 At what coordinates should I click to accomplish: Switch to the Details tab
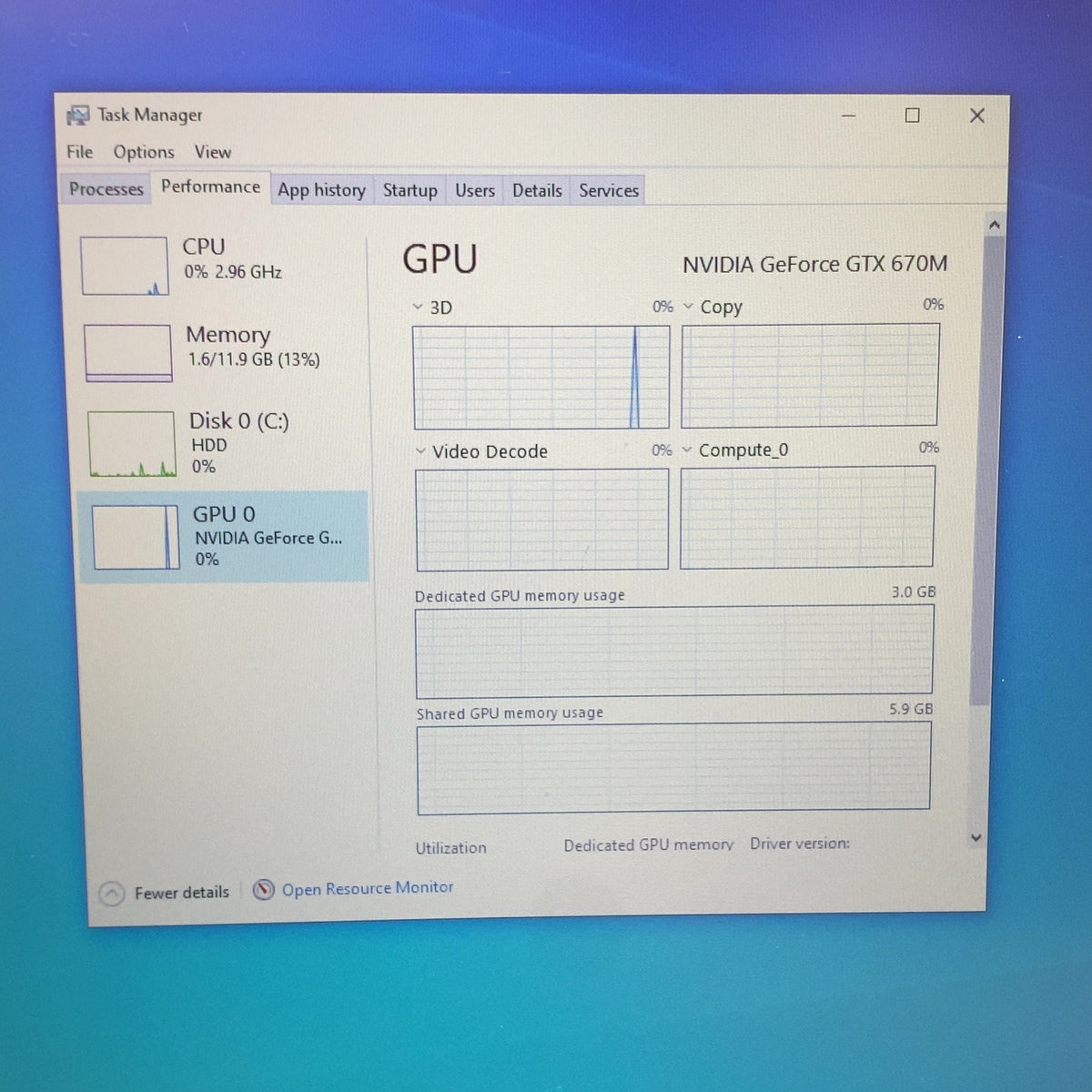[x=537, y=190]
